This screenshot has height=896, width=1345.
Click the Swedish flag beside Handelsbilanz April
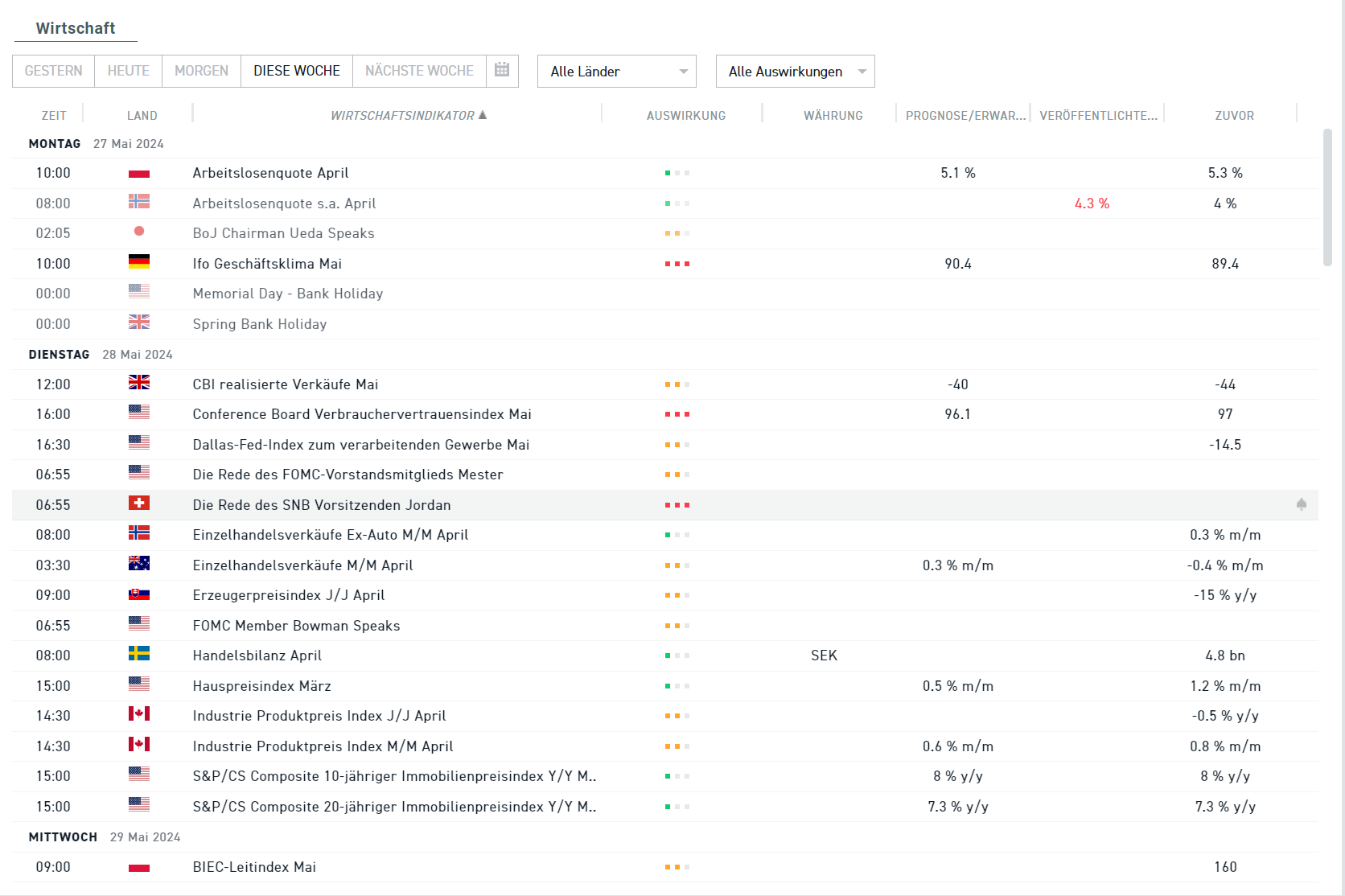tap(139, 654)
